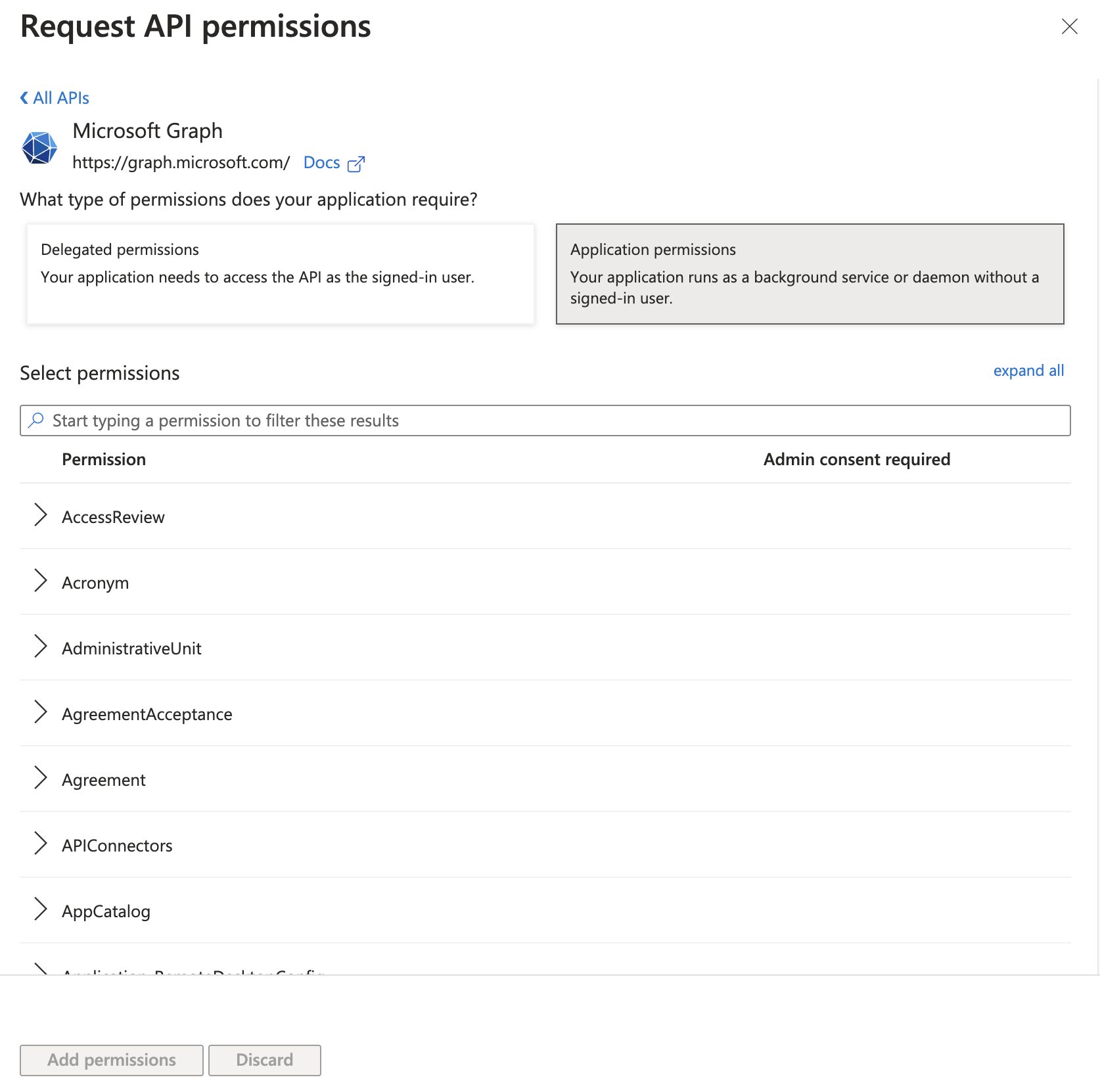Click the Admin consent required column header
The image size is (1100, 1092).
pos(856,459)
